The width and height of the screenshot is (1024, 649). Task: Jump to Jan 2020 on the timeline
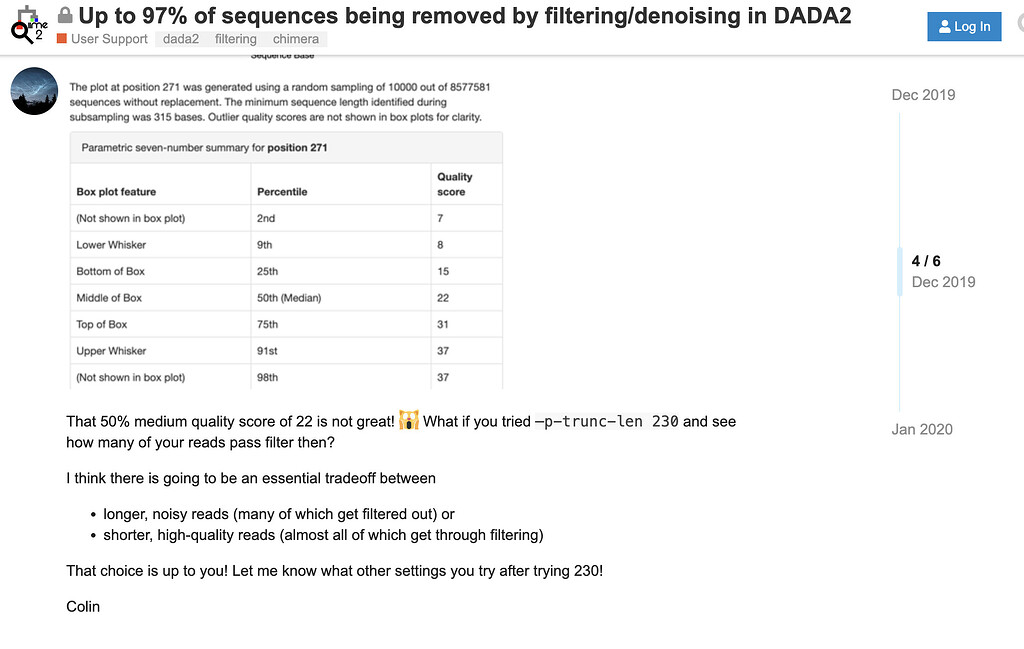(x=921, y=429)
